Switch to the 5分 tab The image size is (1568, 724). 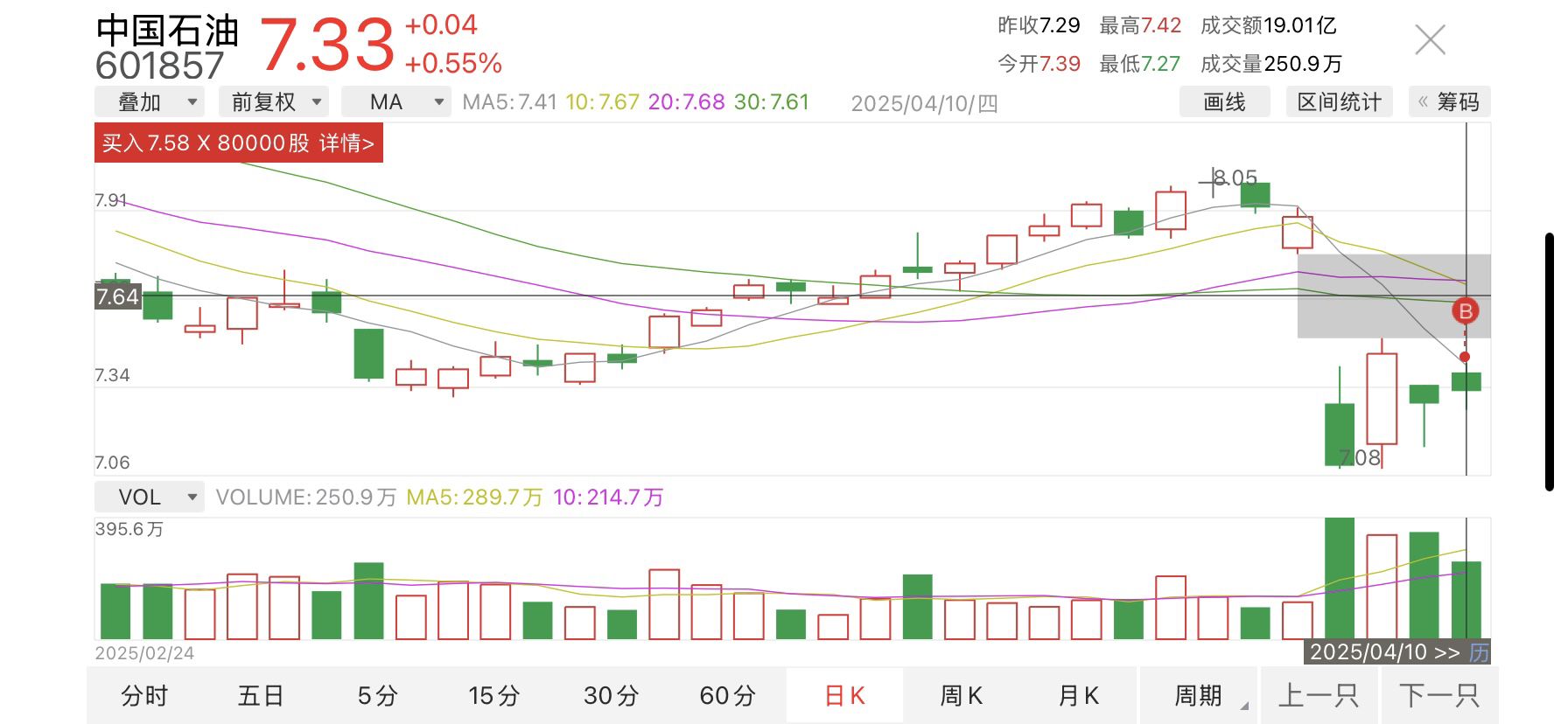(x=377, y=696)
